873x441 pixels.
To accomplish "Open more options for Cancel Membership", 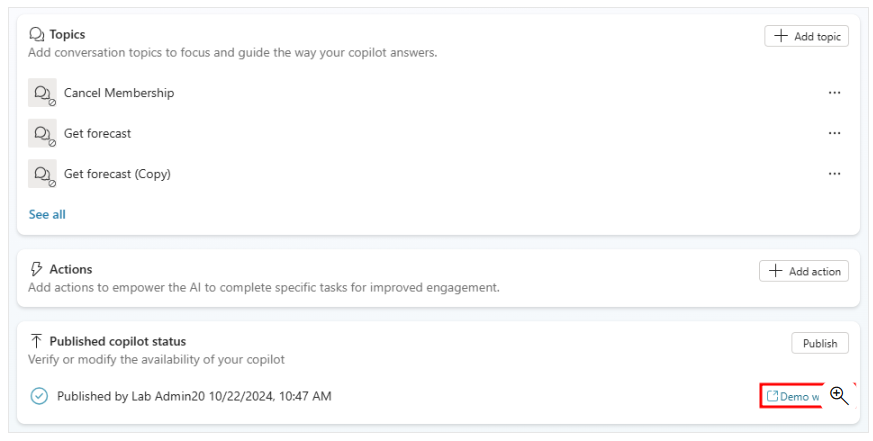I will click(x=834, y=93).
